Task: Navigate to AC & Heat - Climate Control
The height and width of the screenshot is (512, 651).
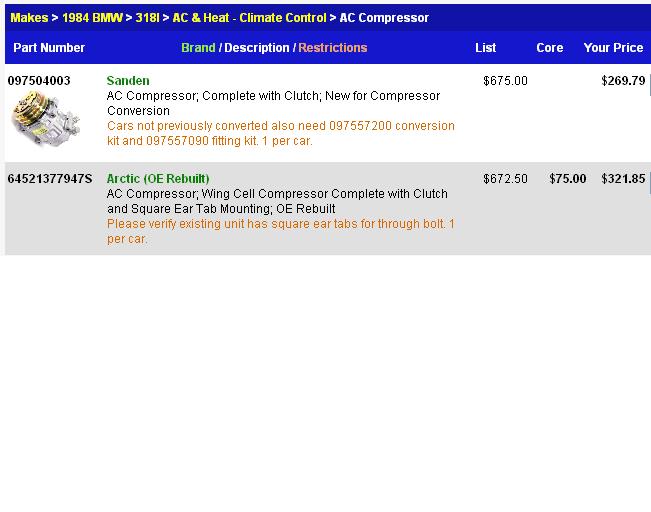Action: tap(249, 18)
